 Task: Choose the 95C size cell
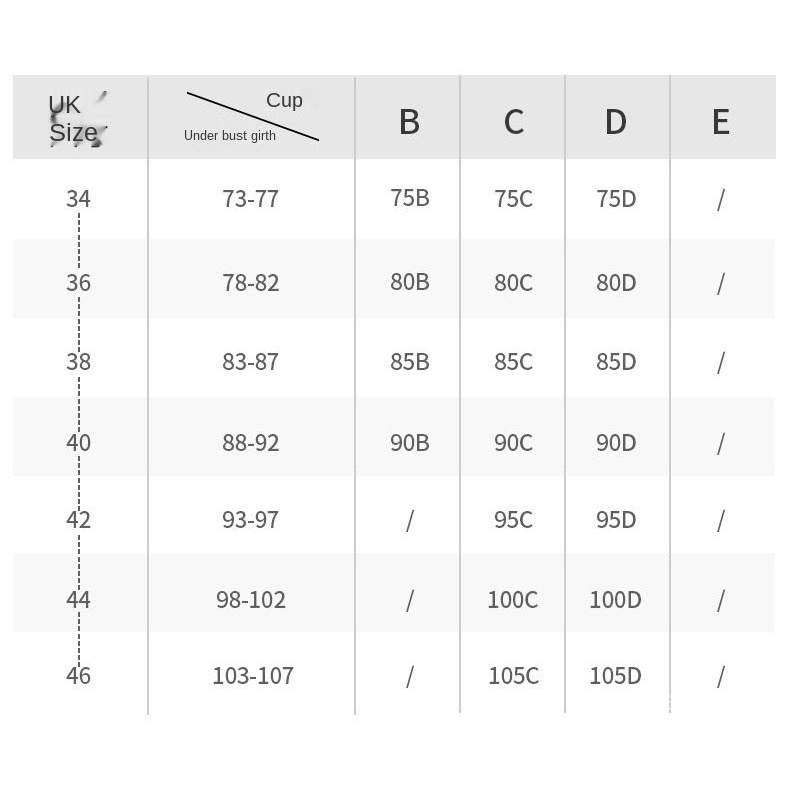coord(513,520)
